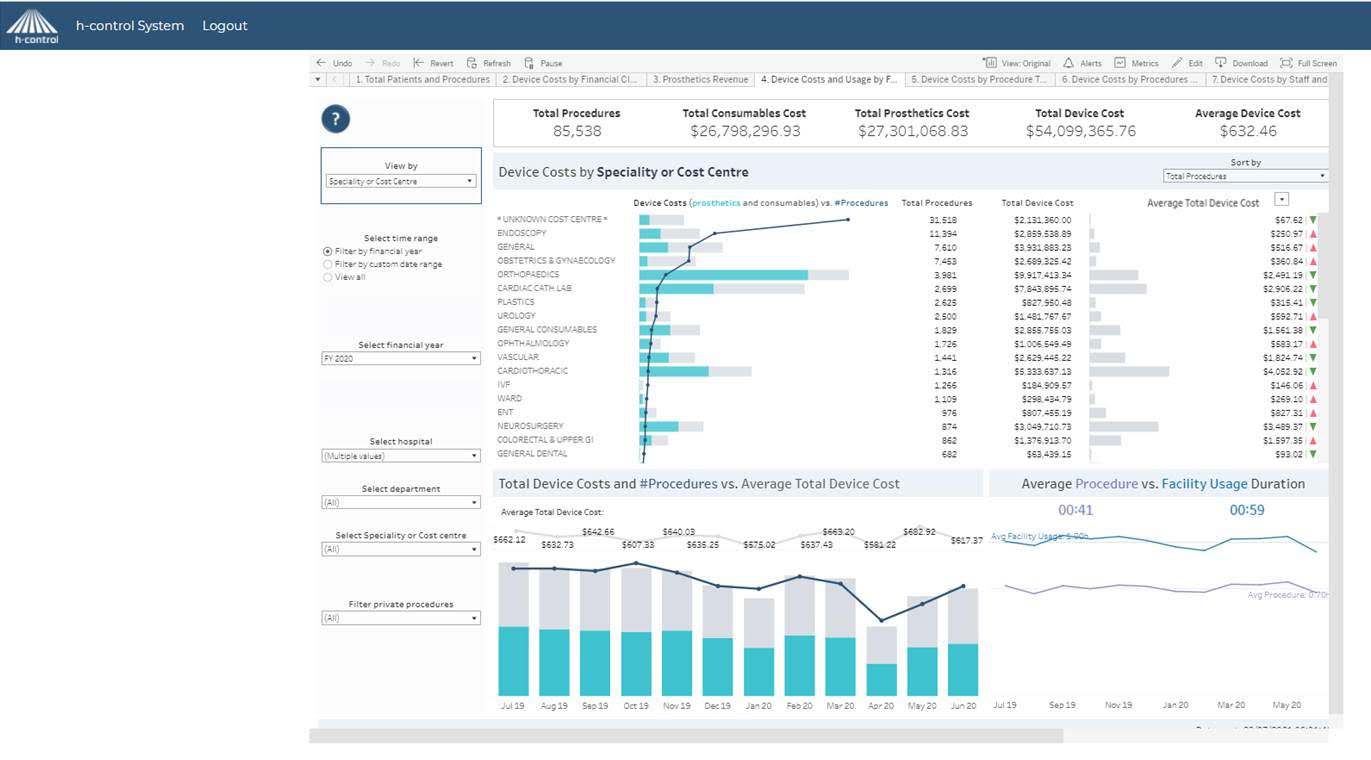This screenshot has height=760, width=1371.
Task: Click the Refresh data icon
Action: [x=472, y=63]
